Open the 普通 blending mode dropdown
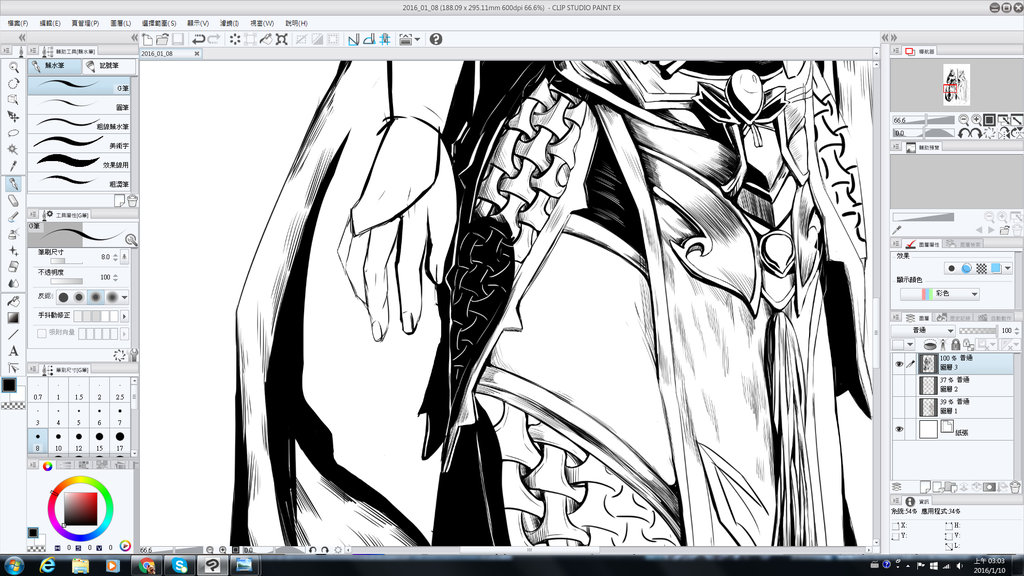This screenshot has width=1024, height=576. tap(923, 330)
